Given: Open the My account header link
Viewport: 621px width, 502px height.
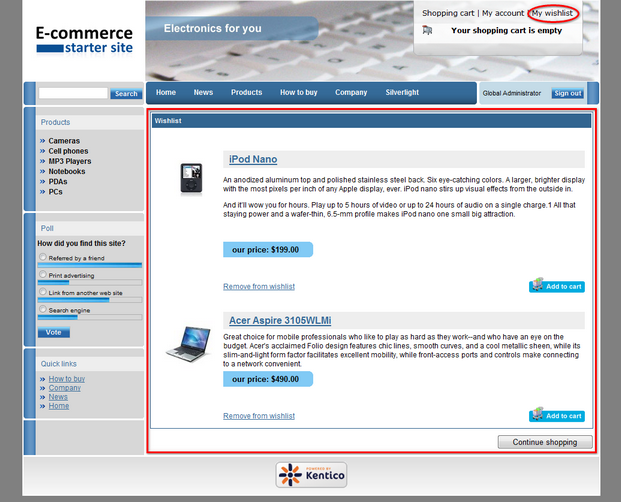Looking at the screenshot, I should (x=503, y=13).
